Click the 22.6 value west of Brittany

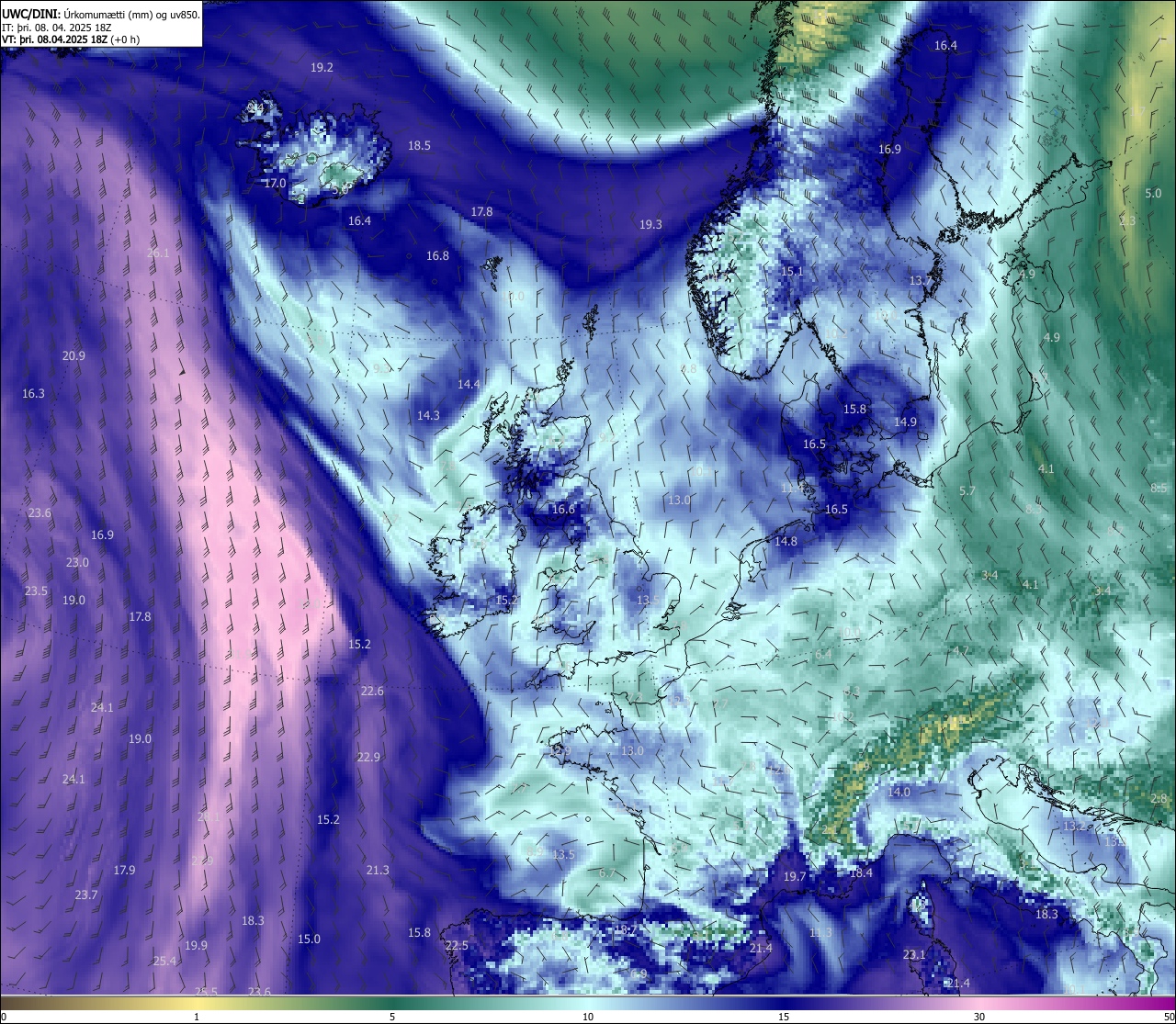click(372, 692)
